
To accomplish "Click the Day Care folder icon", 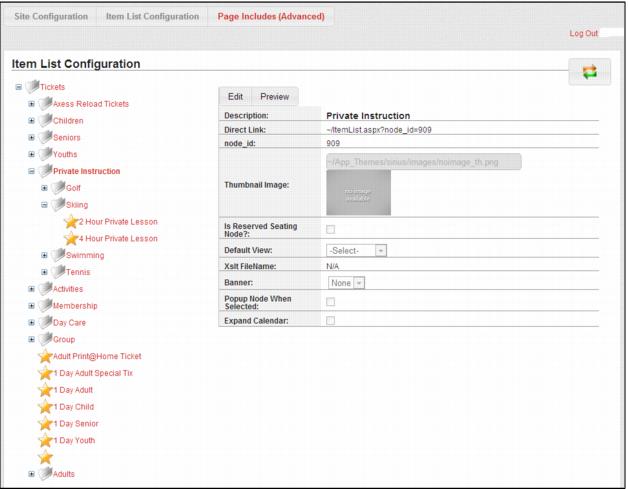I will tap(45, 322).
